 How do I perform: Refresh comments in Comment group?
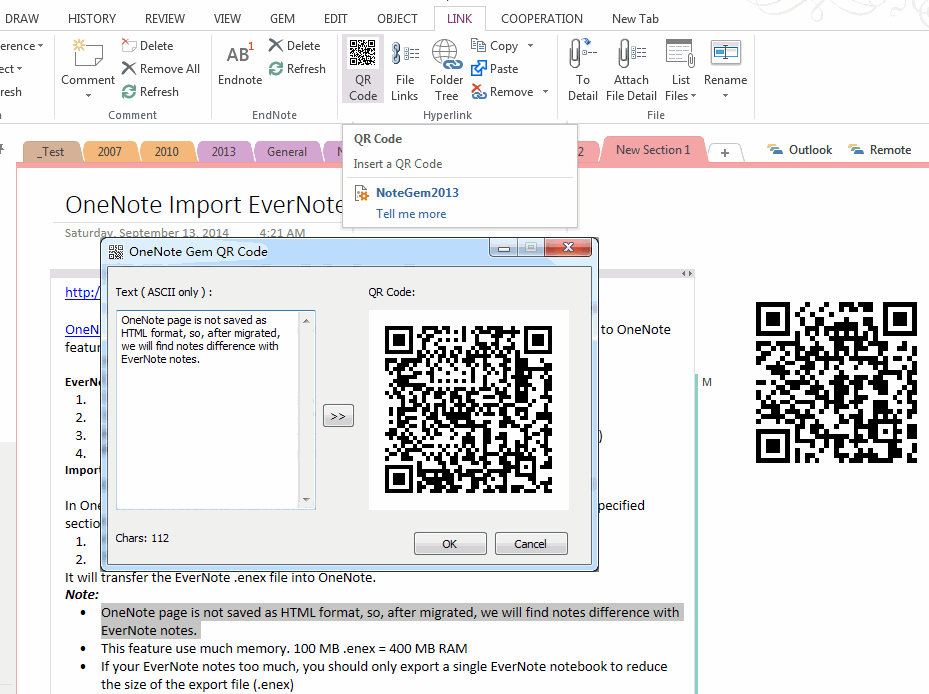150,92
